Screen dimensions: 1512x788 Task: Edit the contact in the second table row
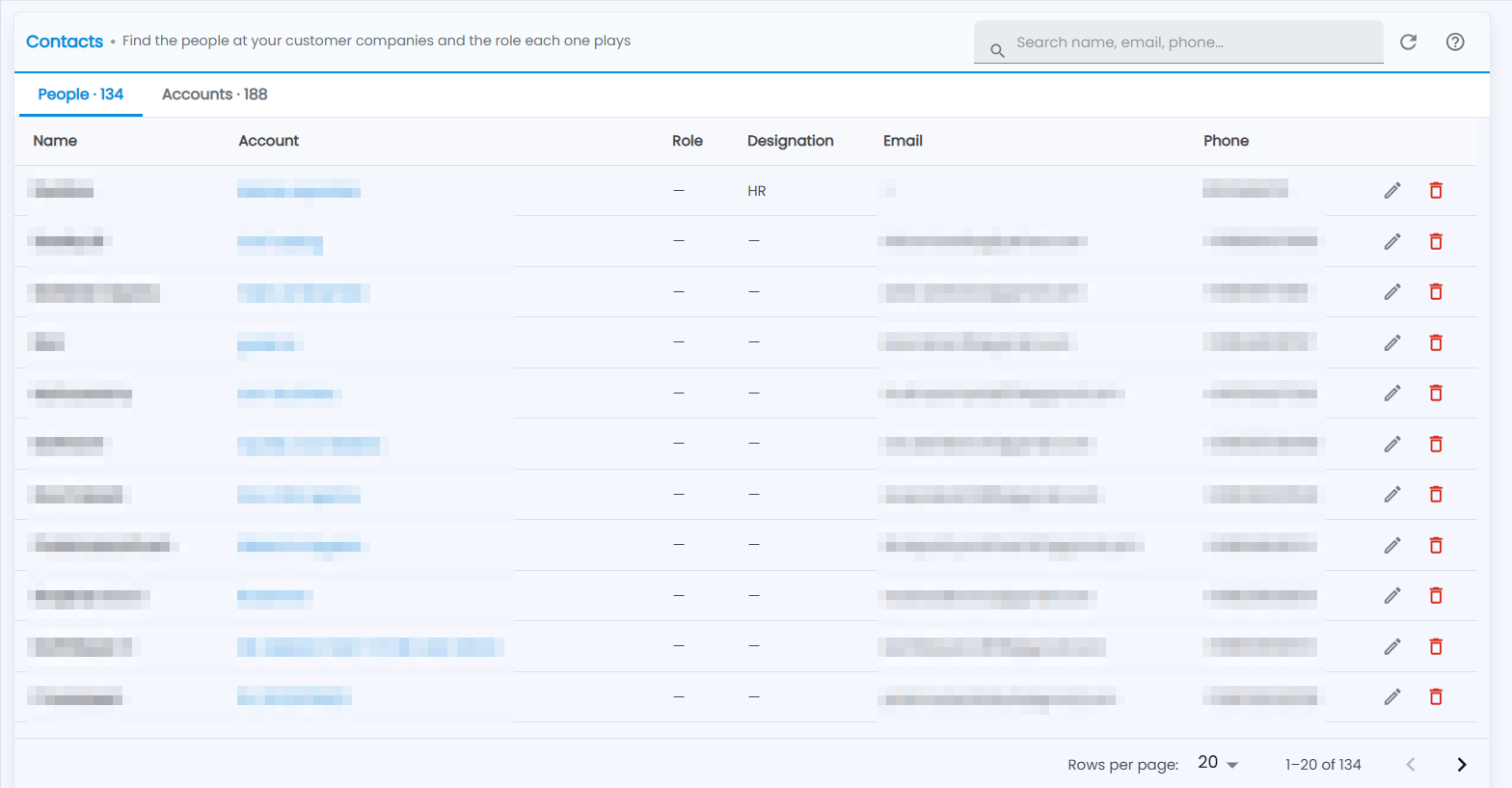point(1391,241)
